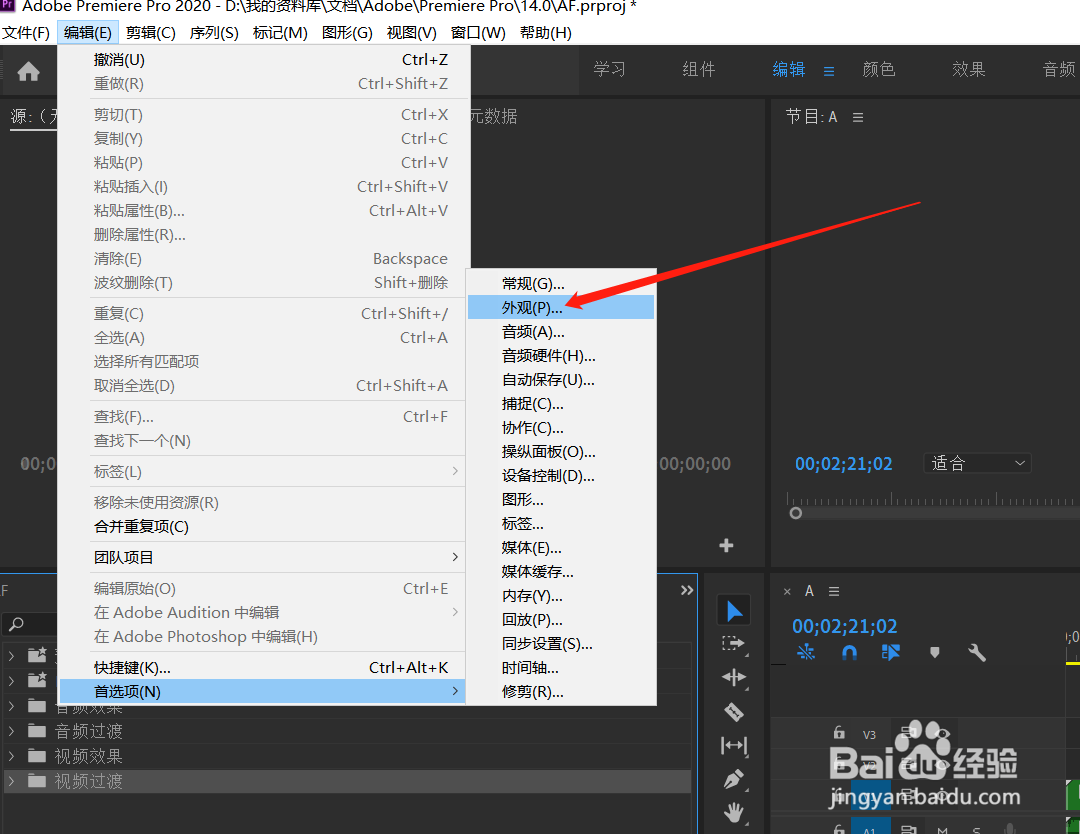Click the search magnifier in effects panel
Screen dimensions: 1080x834
17,624
